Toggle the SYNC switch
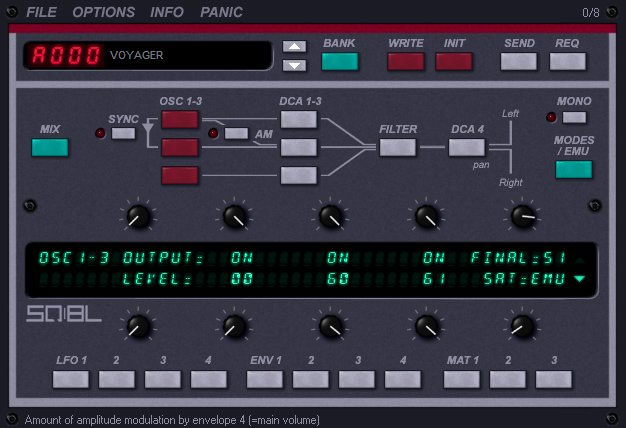Image resolution: width=626 pixels, height=428 pixels. (x=123, y=133)
